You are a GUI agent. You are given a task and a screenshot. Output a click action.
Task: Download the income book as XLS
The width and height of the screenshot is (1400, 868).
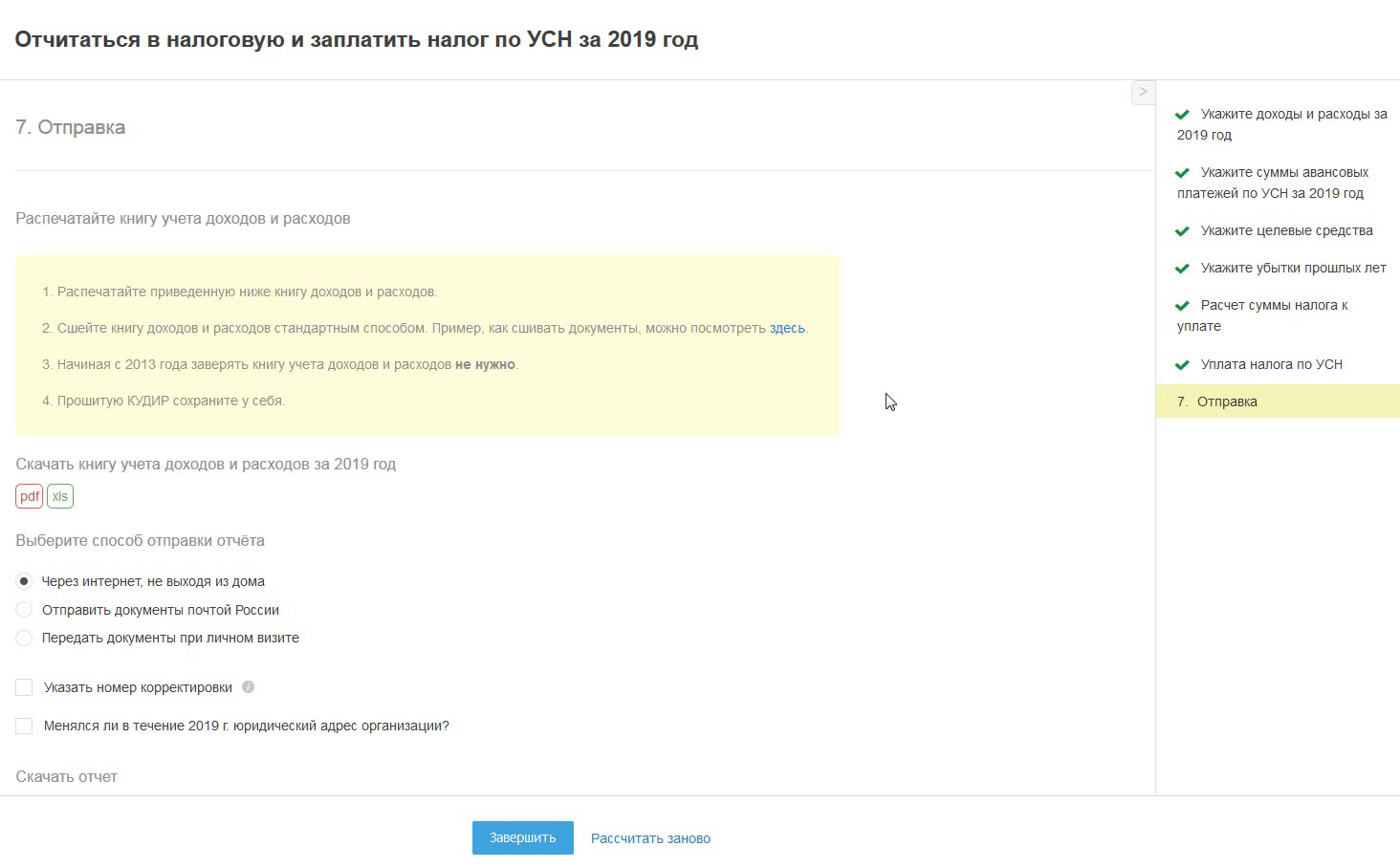[60, 496]
